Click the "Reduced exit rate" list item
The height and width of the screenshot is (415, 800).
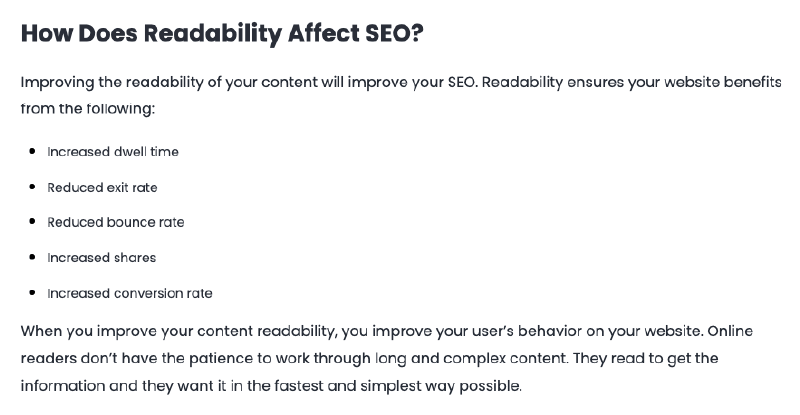pyautogui.click(x=102, y=187)
